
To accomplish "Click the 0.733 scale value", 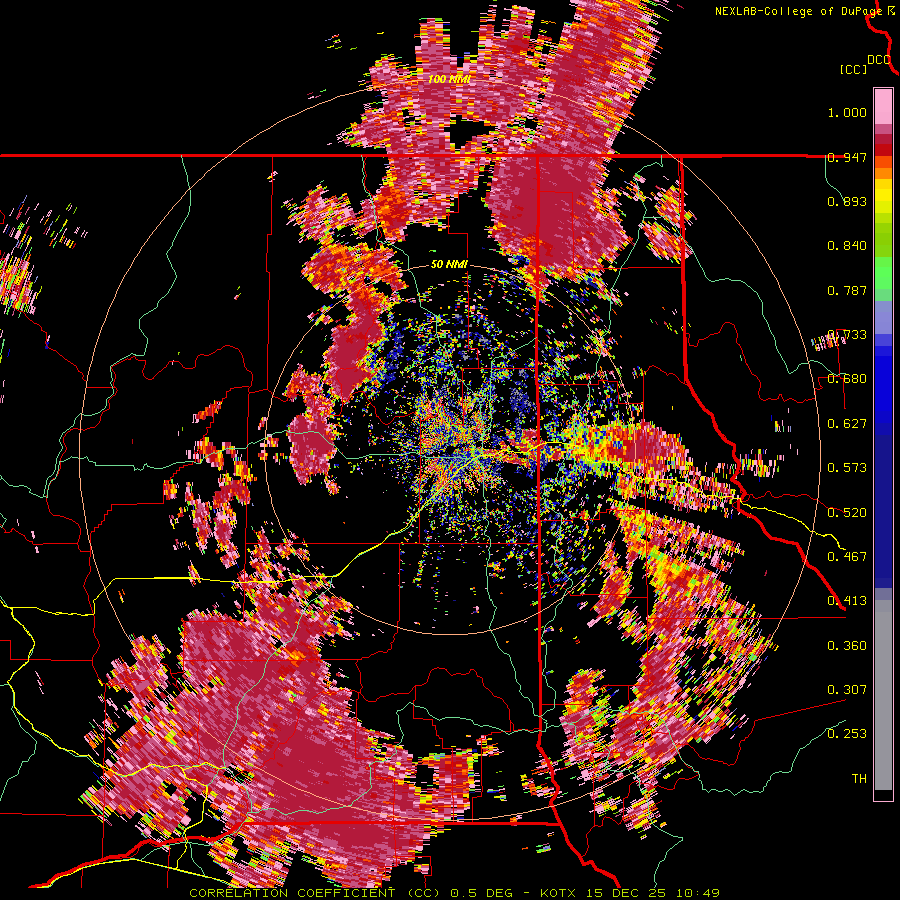I will [847, 335].
